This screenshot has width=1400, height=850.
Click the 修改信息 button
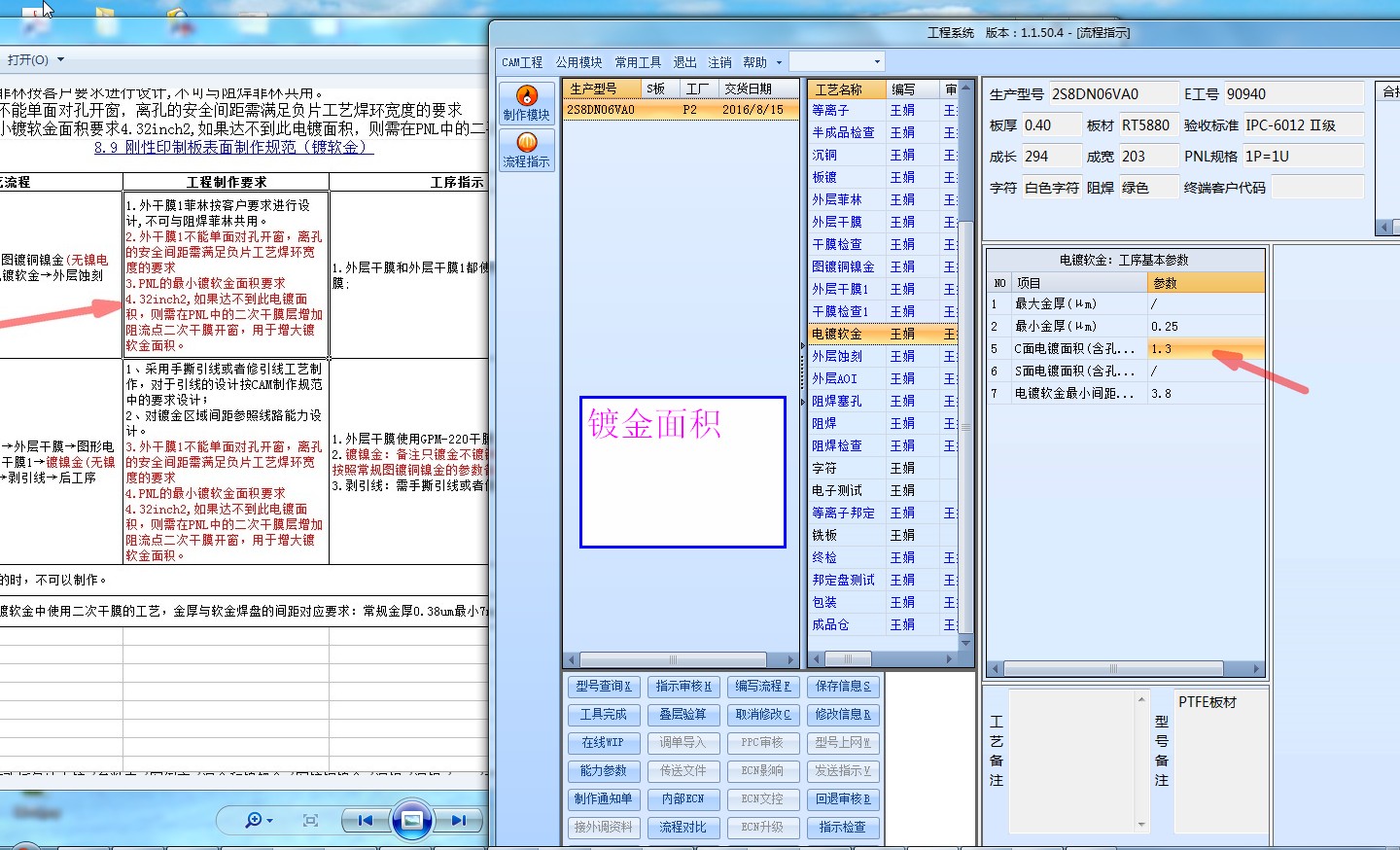click(842, 715)
